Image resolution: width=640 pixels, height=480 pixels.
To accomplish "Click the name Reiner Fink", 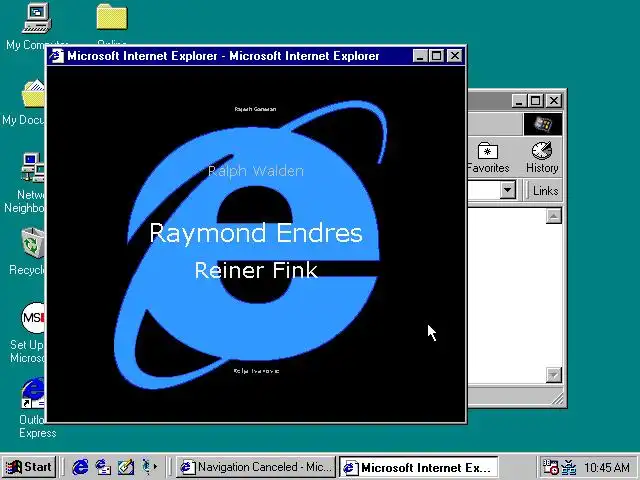I will pyautogui.click(x=256, y=270).
